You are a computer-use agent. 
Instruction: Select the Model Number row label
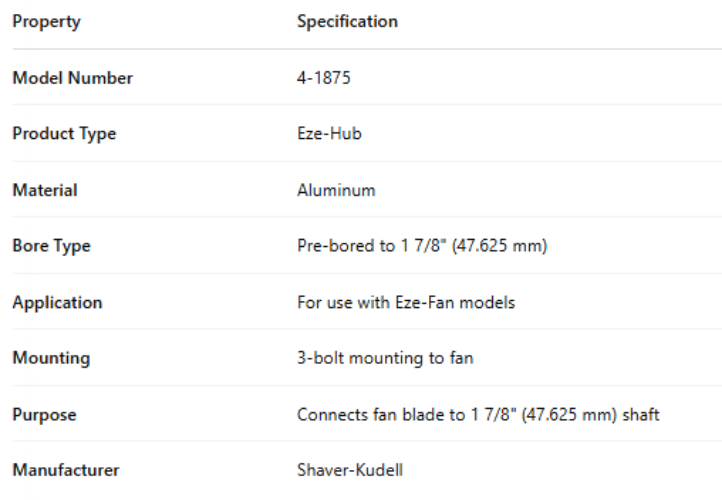(x=72, y=78)
